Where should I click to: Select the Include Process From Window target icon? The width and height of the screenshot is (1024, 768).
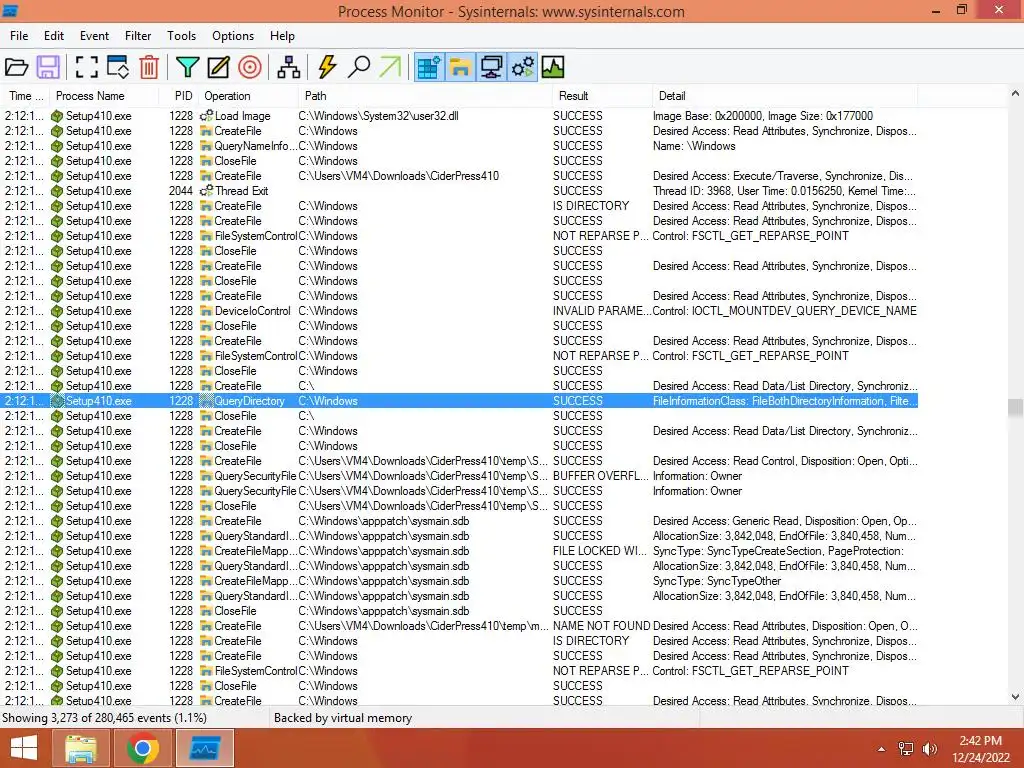(249, 67)
